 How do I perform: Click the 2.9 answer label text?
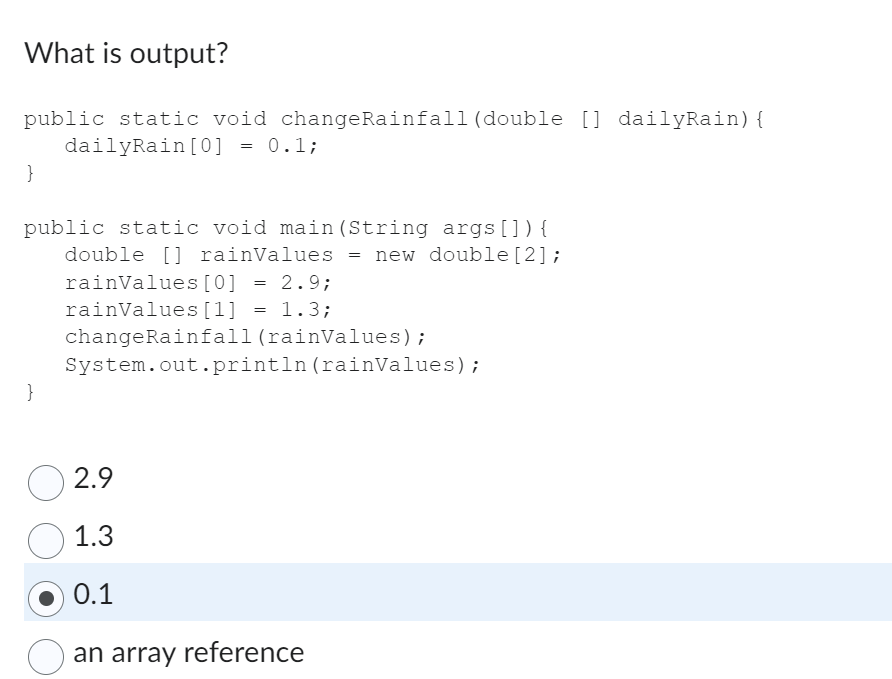(x=92, y=480)
